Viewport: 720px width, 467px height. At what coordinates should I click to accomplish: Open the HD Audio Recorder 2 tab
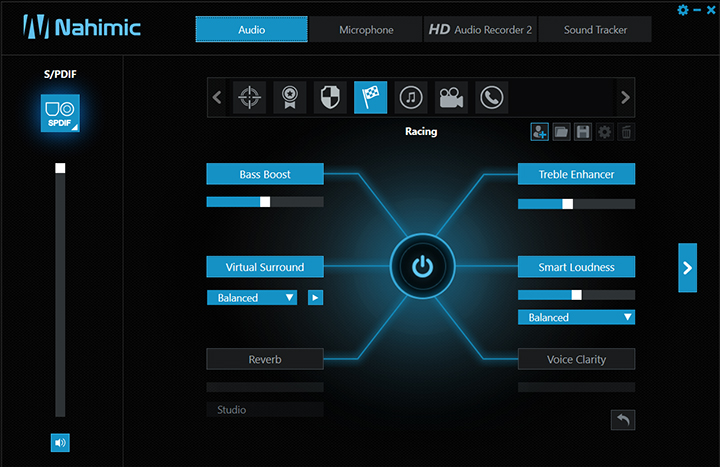point(480,29)
